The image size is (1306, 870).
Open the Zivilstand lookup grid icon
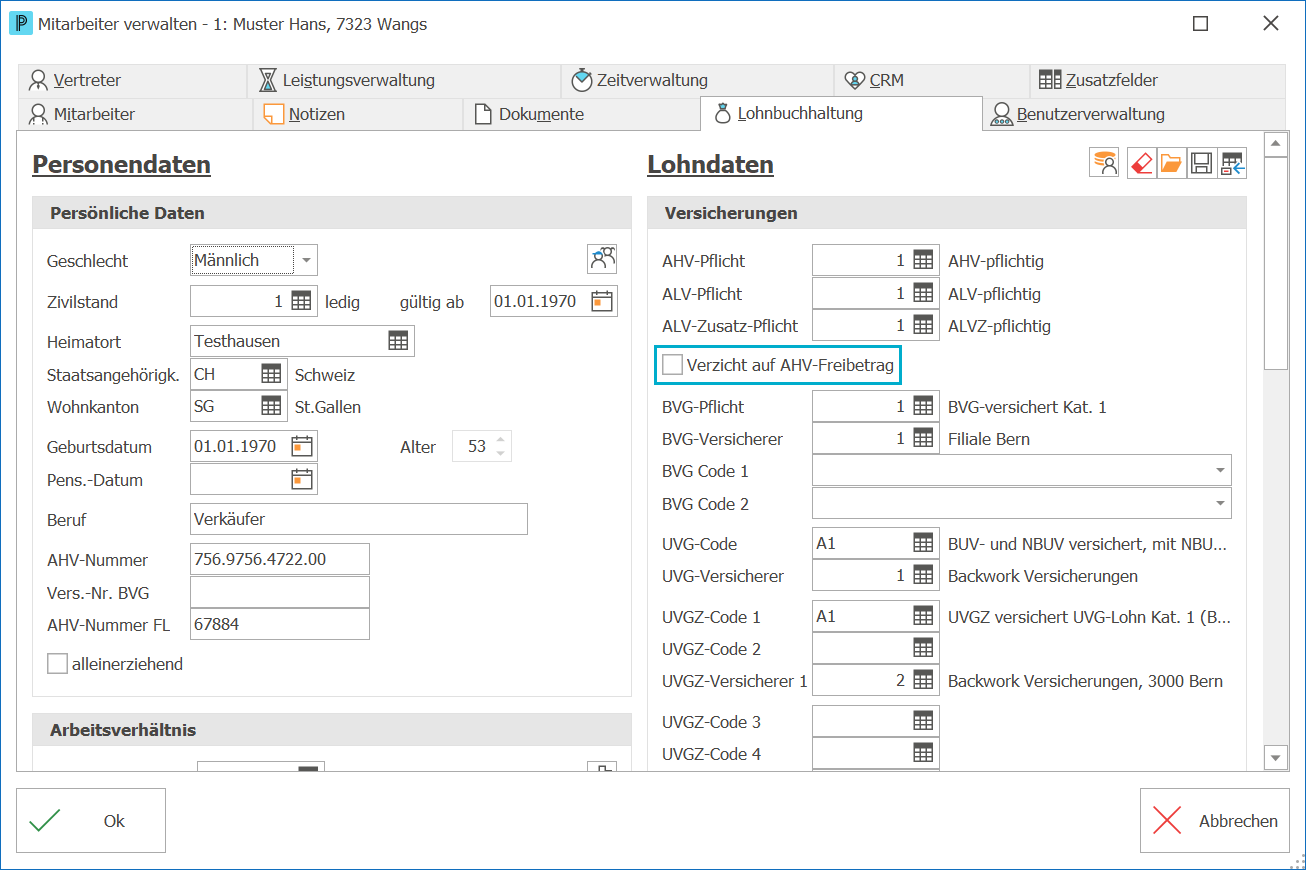pyautogui.click(x=301, y=301)
